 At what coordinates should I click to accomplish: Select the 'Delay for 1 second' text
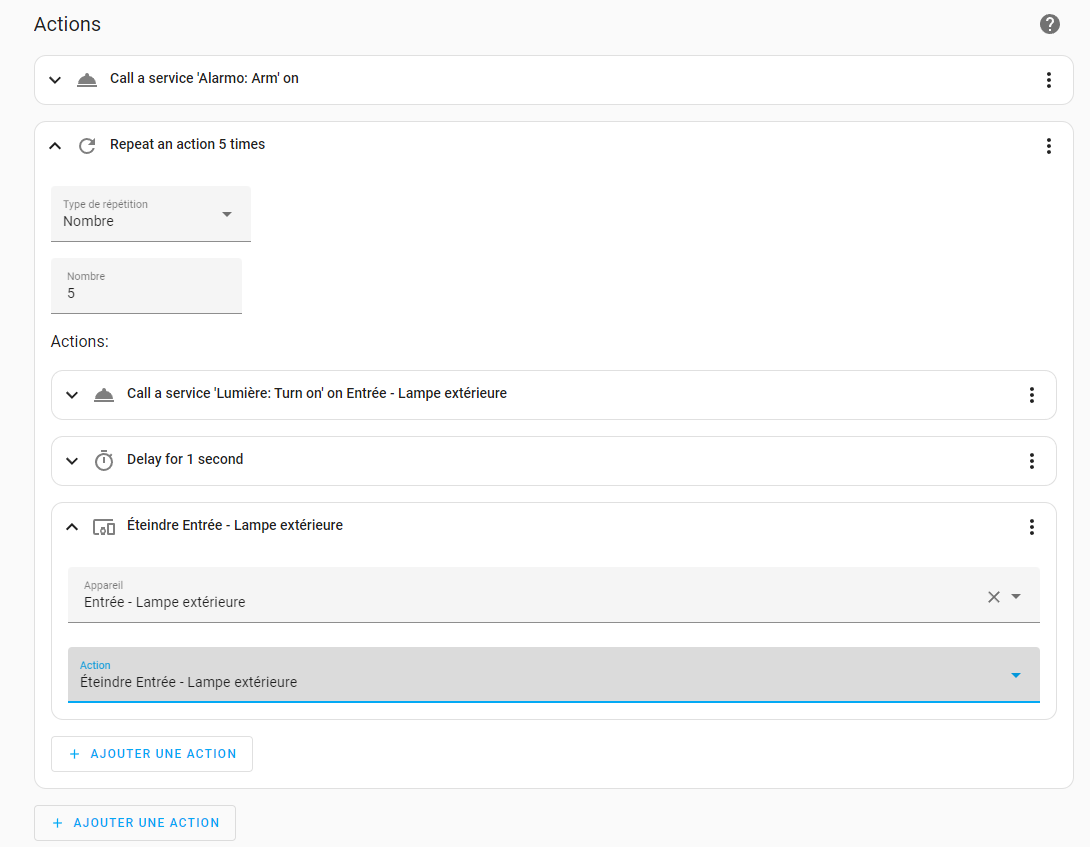tap(185, 460)
